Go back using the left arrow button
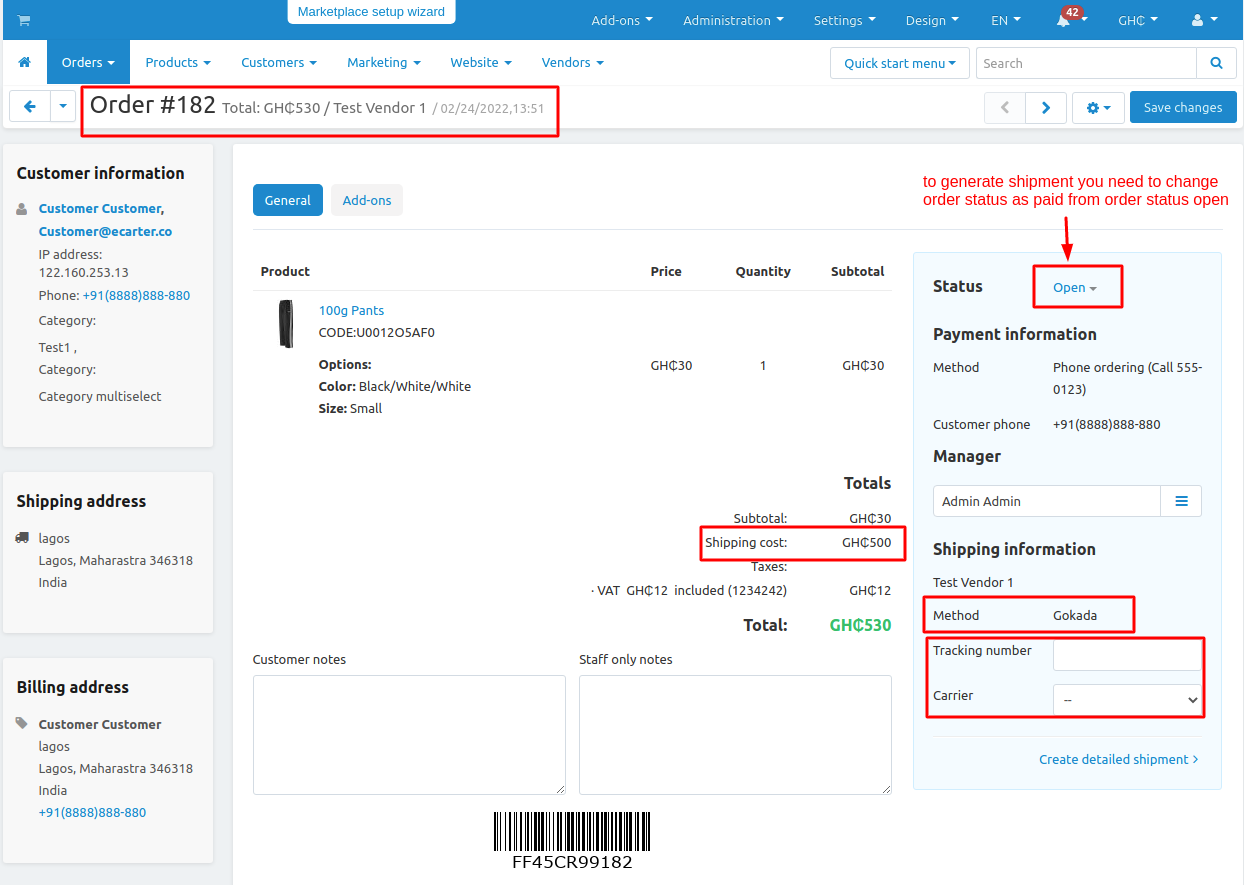 30,106
